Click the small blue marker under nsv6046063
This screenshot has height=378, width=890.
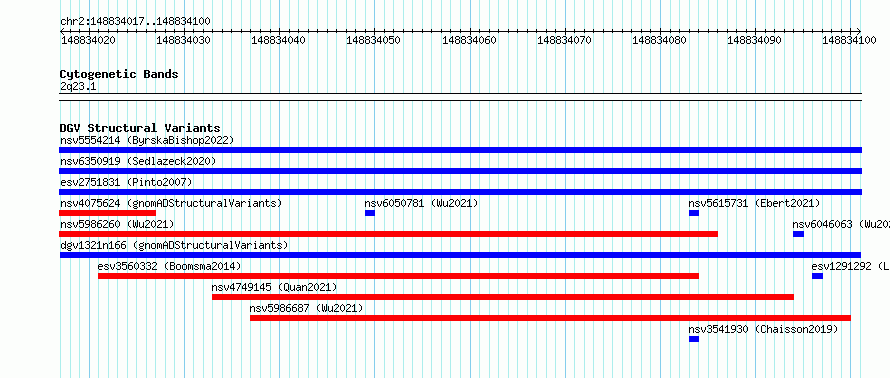[x=799, y=234]
